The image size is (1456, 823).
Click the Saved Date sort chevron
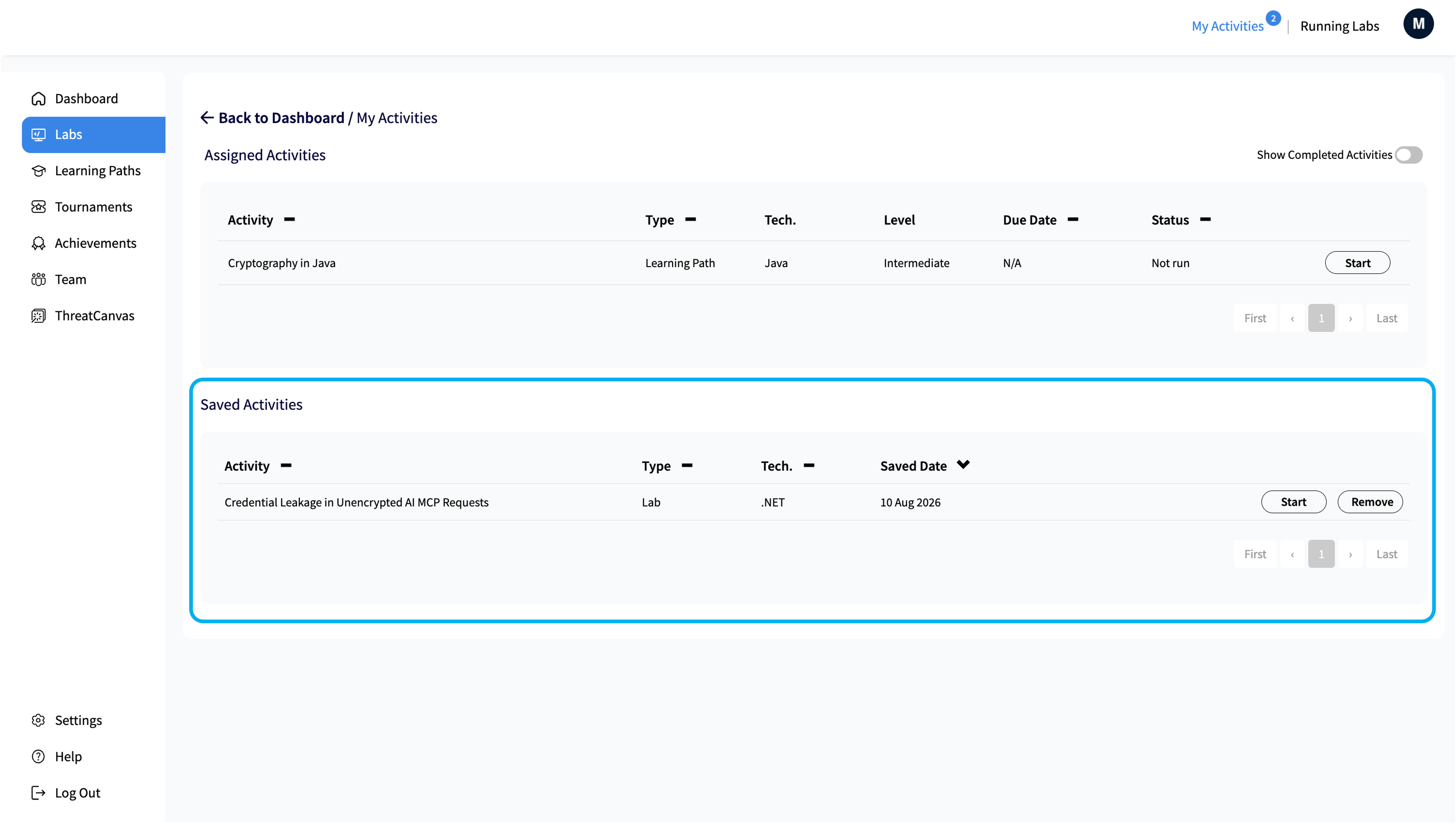[x=963, y=464]
